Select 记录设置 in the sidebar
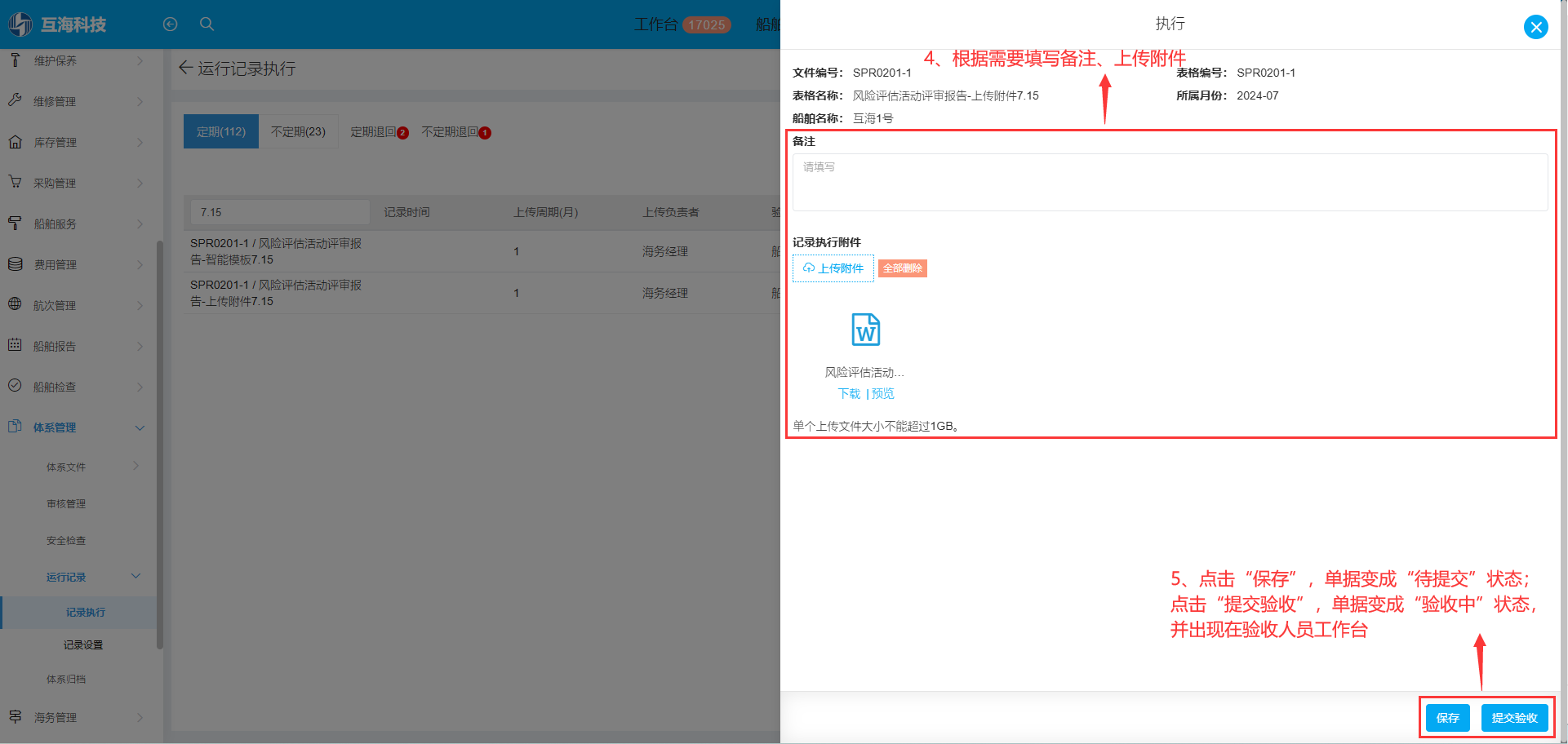1568x744 pixels. pyautogui.click(x=83, y=644)
